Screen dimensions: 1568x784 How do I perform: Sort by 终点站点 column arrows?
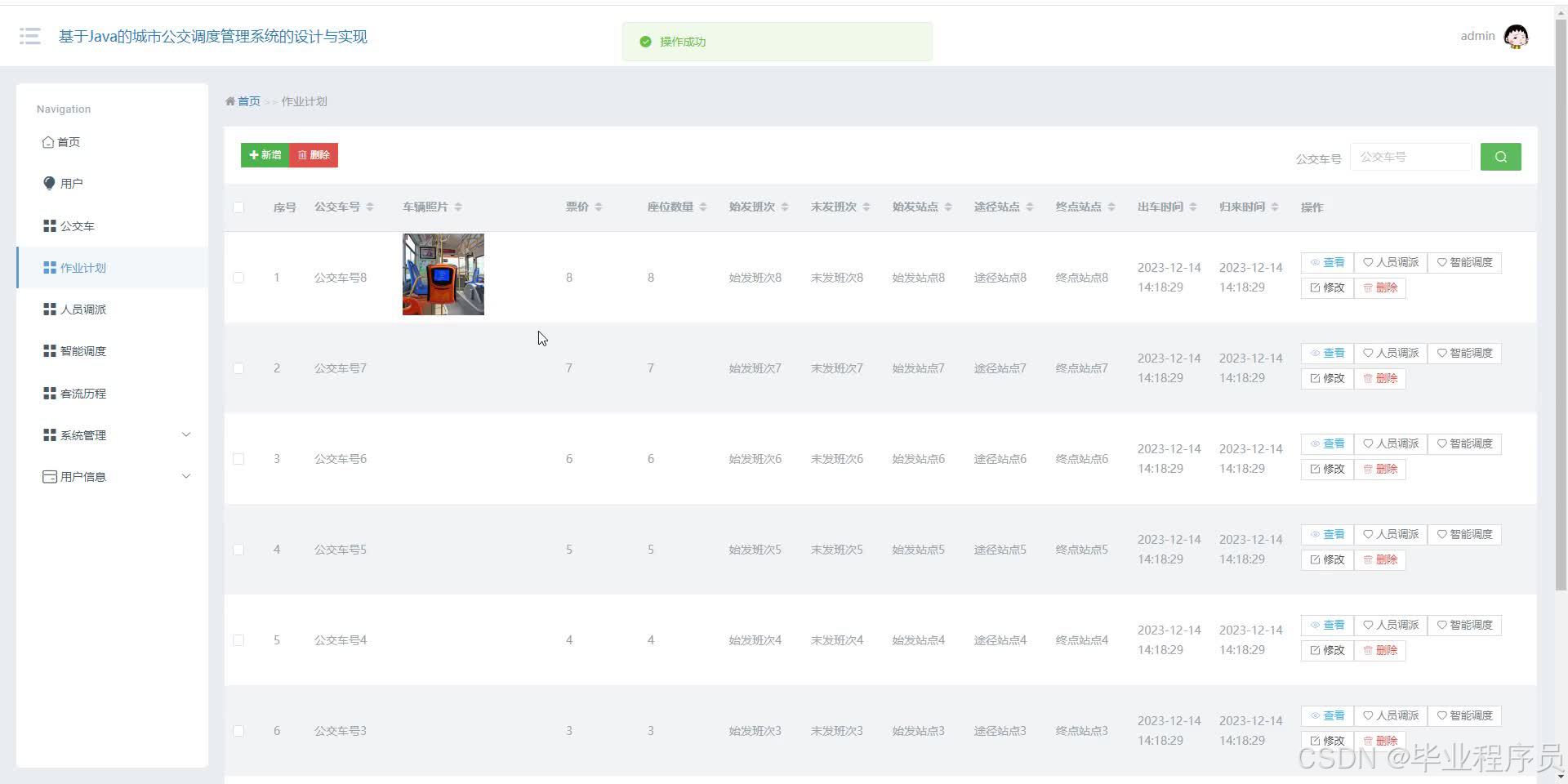pos(1111,207)
